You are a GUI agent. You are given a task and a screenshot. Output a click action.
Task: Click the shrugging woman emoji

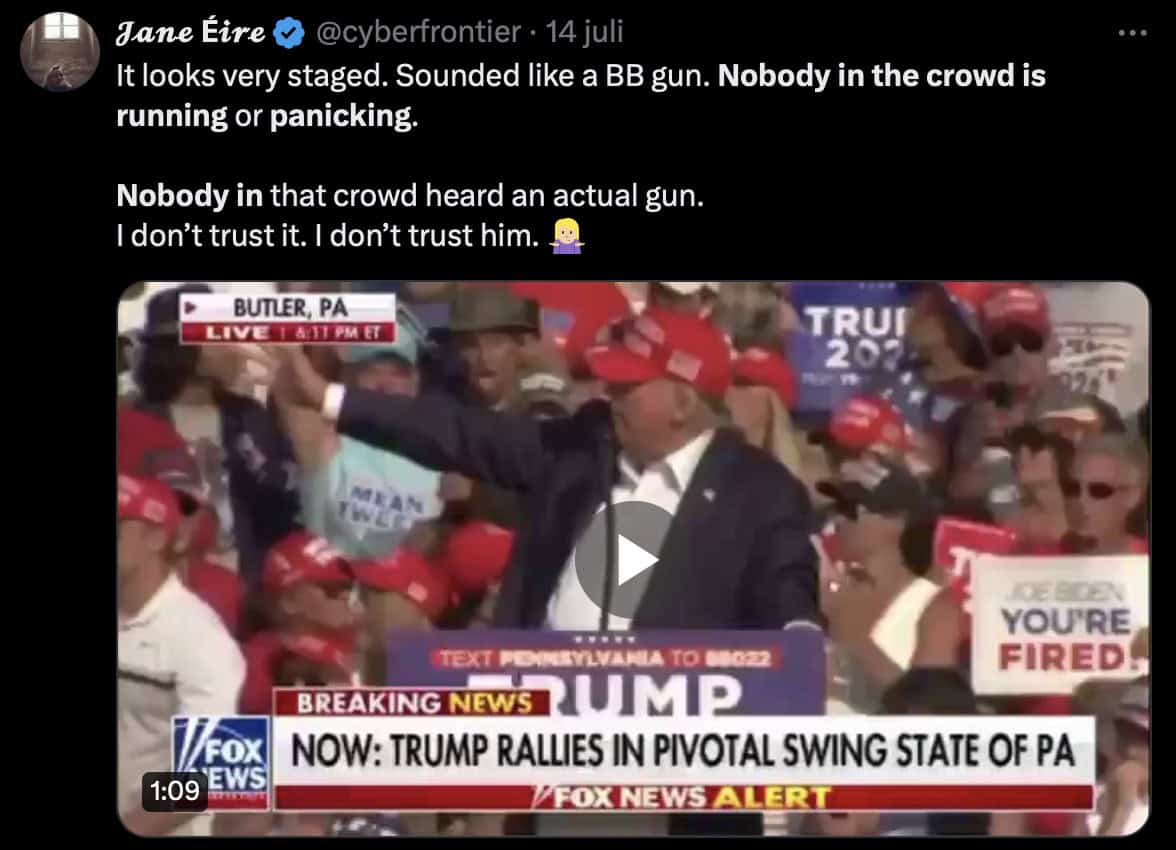567,236
